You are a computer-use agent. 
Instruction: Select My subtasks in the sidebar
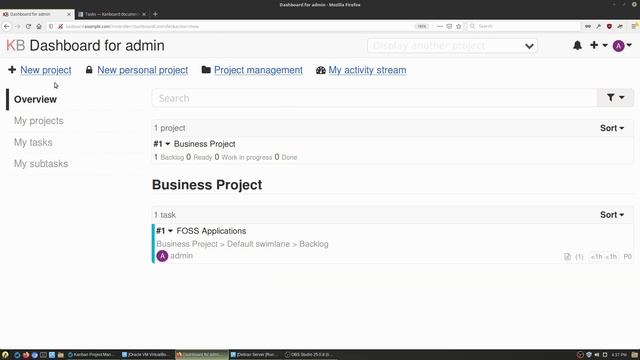41,164
